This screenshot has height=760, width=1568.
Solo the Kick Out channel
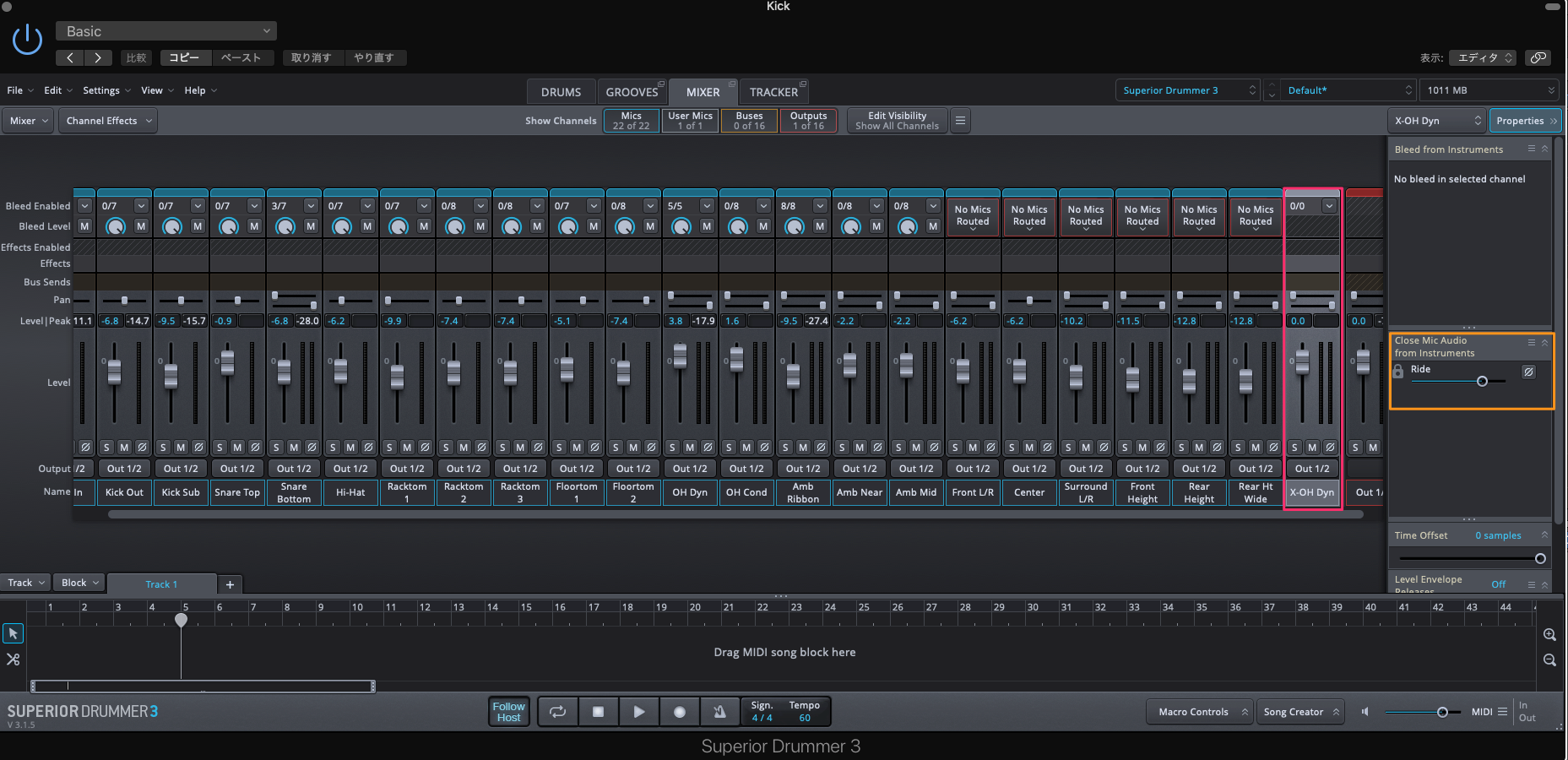coord(106,447)
